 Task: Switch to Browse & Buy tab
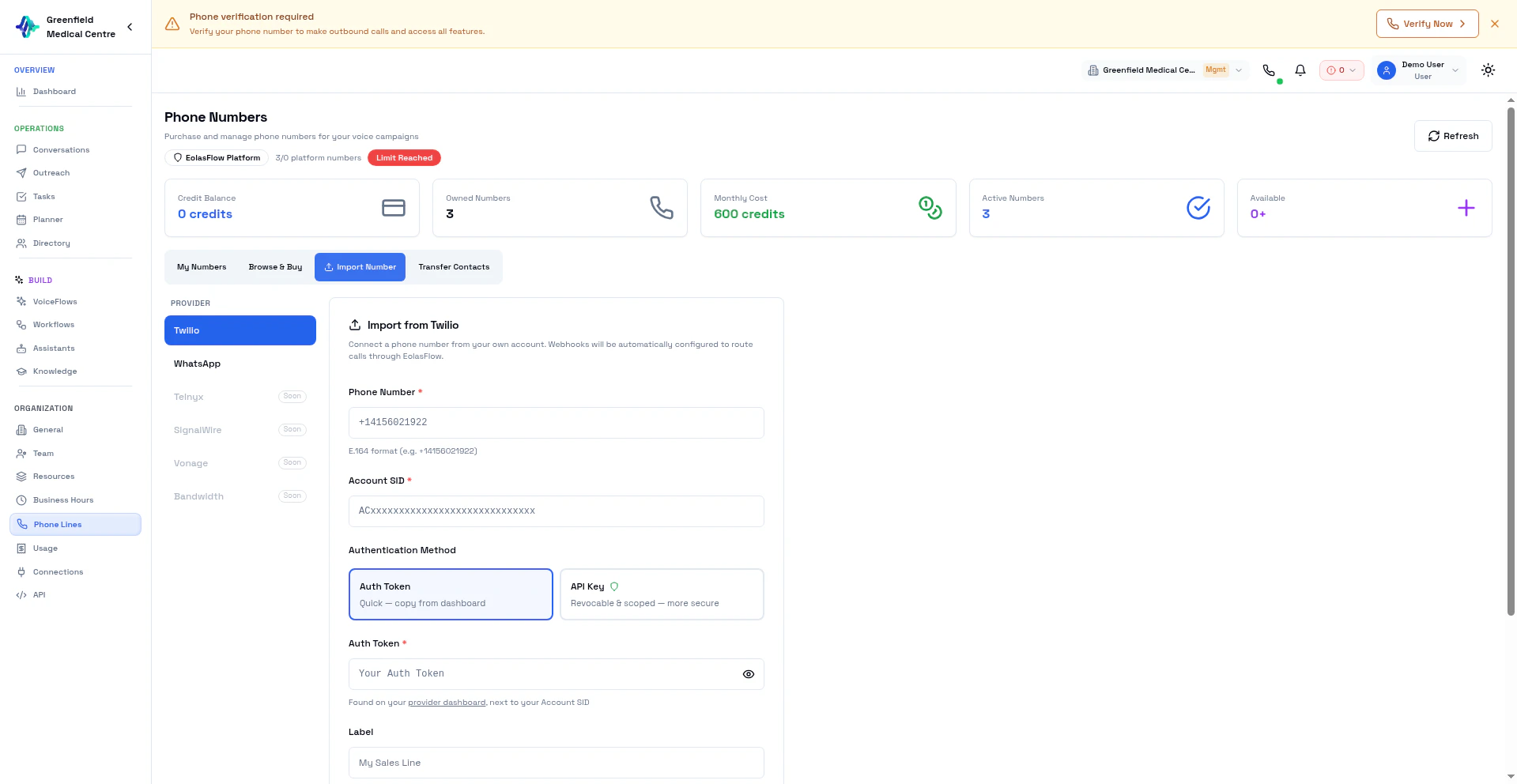tap(275, 267)
